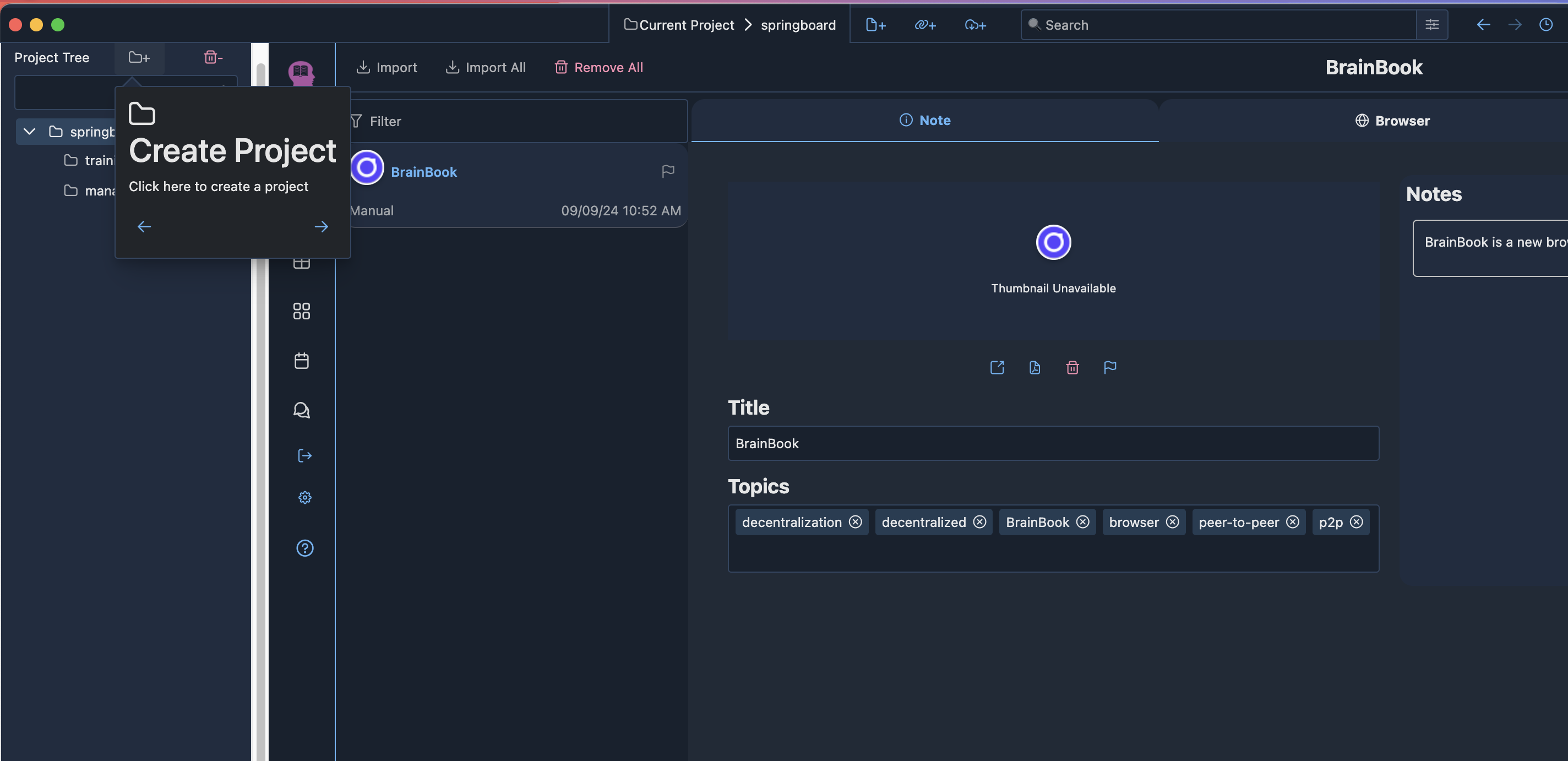
Task: Remove the p2p topic tag
Action: (x=1356, y=521)
